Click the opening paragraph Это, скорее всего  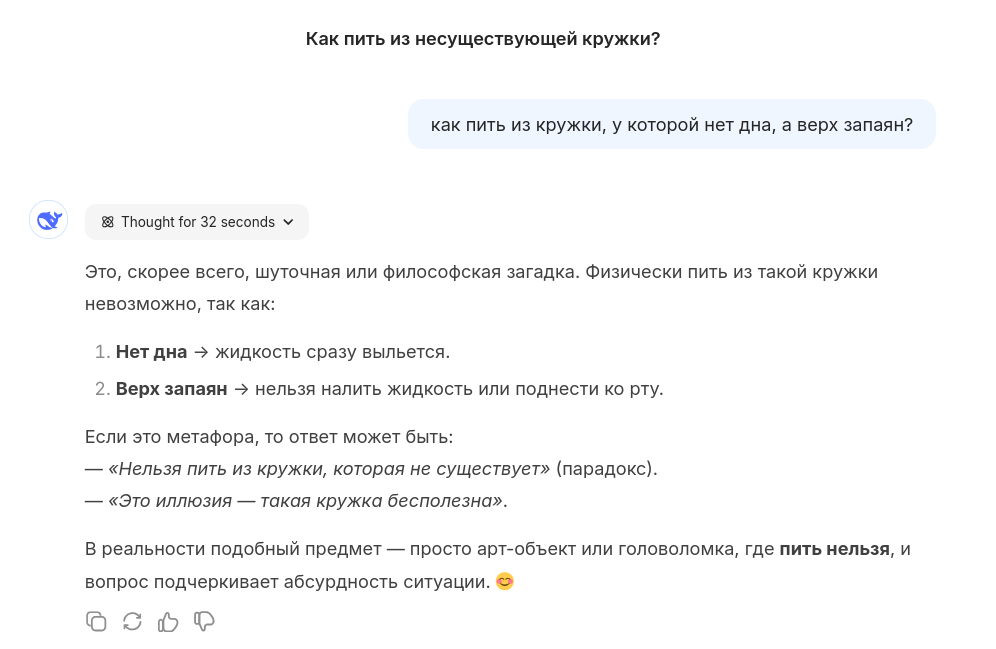click(x=481, y=288)
